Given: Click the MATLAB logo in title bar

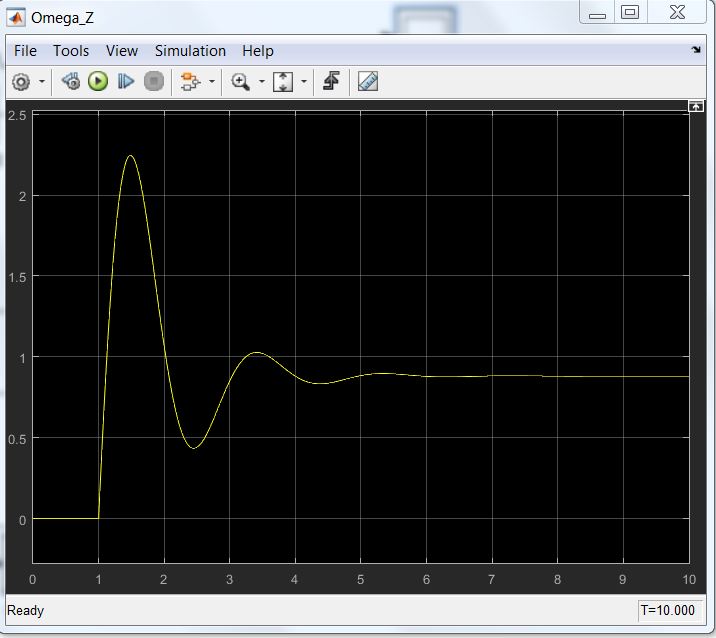Looking at the screenshot, I should pos(16,17).
